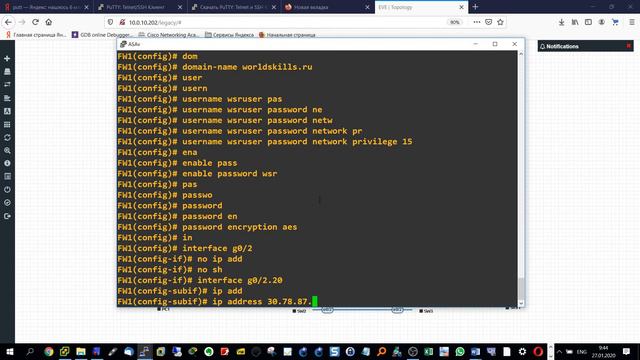Open Cisco Networking Academy bookmark

[x=169, y=35]
